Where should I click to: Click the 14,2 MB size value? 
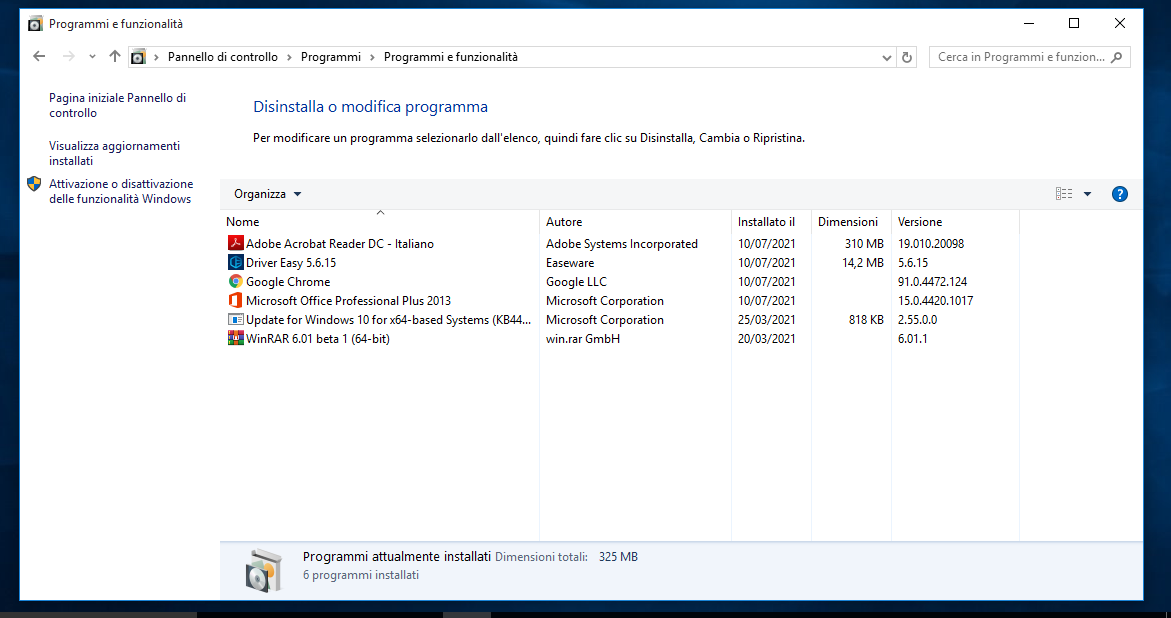coord(862,263)
